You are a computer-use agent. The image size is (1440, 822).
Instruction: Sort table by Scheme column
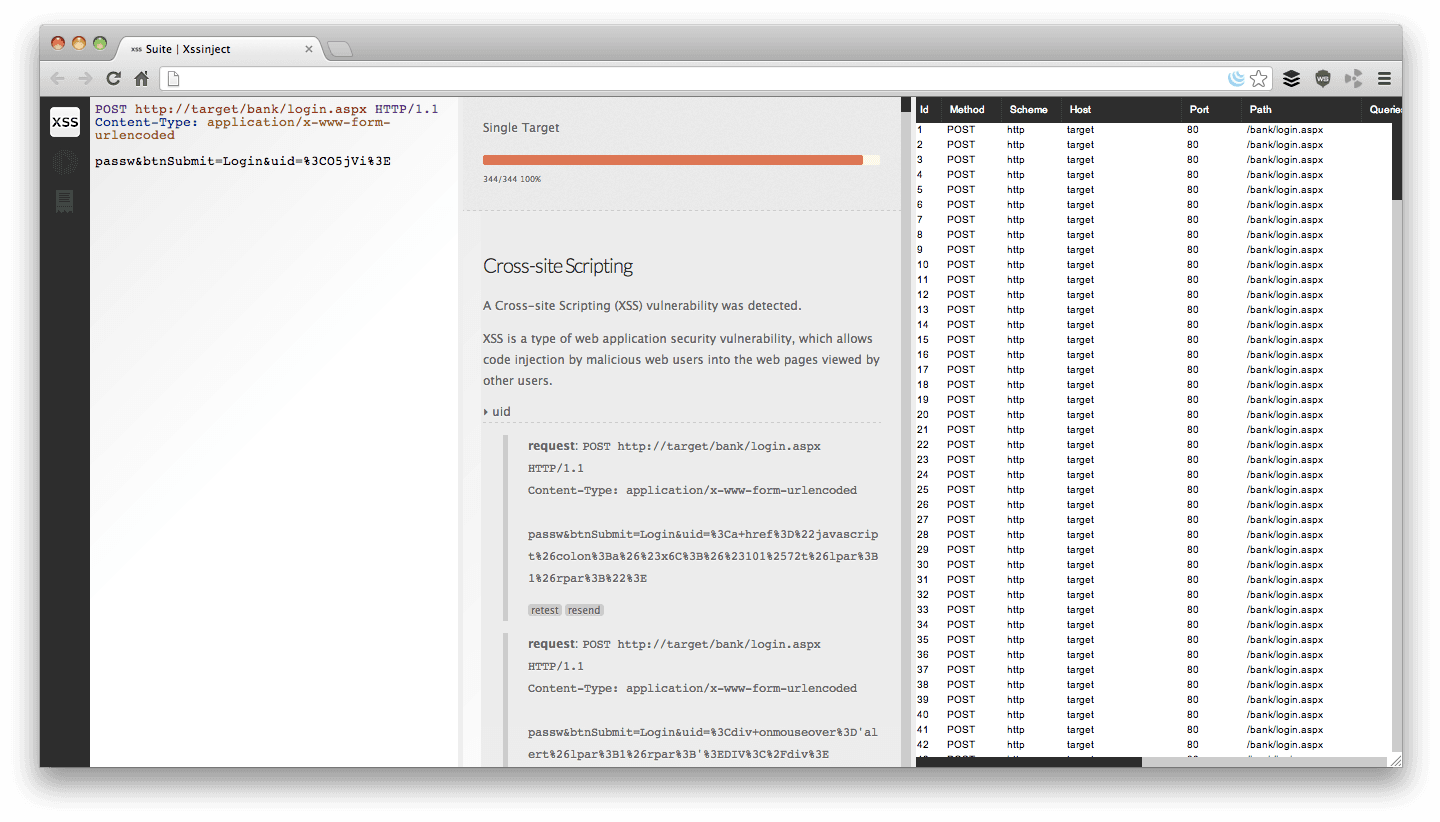pos(1029,109)
